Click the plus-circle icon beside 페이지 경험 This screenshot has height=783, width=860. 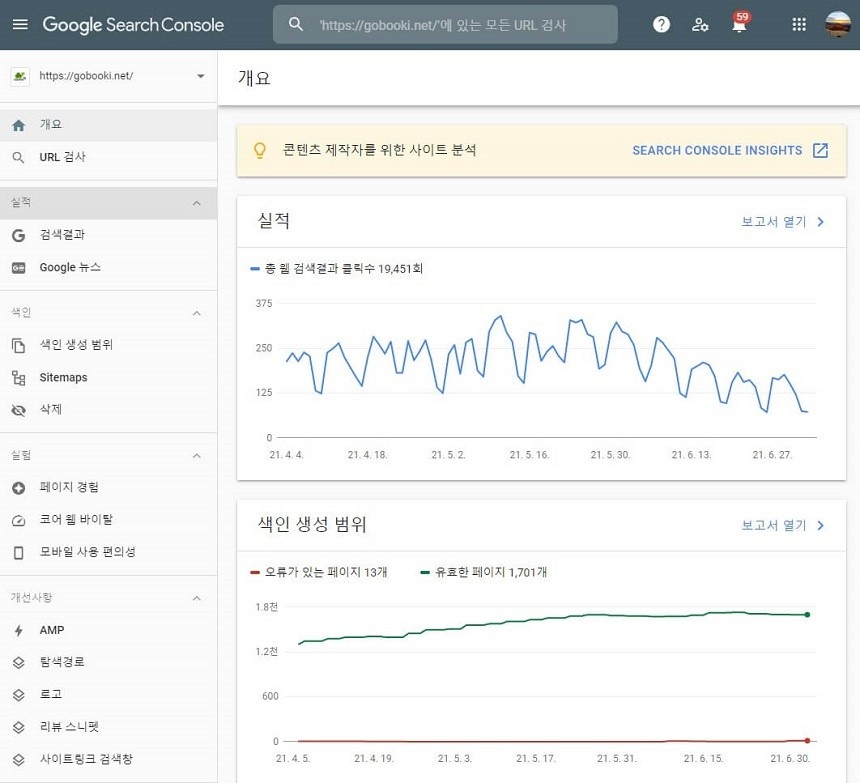tap(19, 487)
